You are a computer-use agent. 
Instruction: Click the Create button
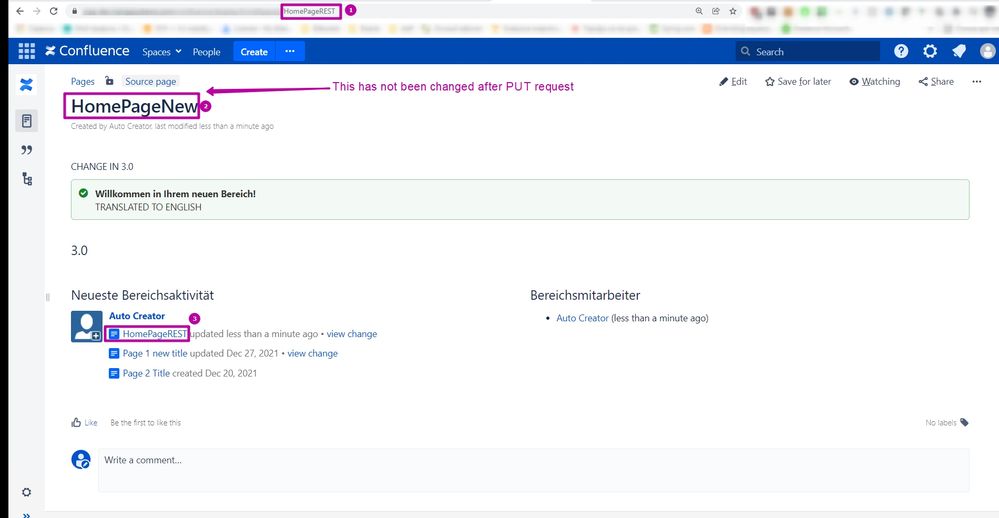point(254,52)
